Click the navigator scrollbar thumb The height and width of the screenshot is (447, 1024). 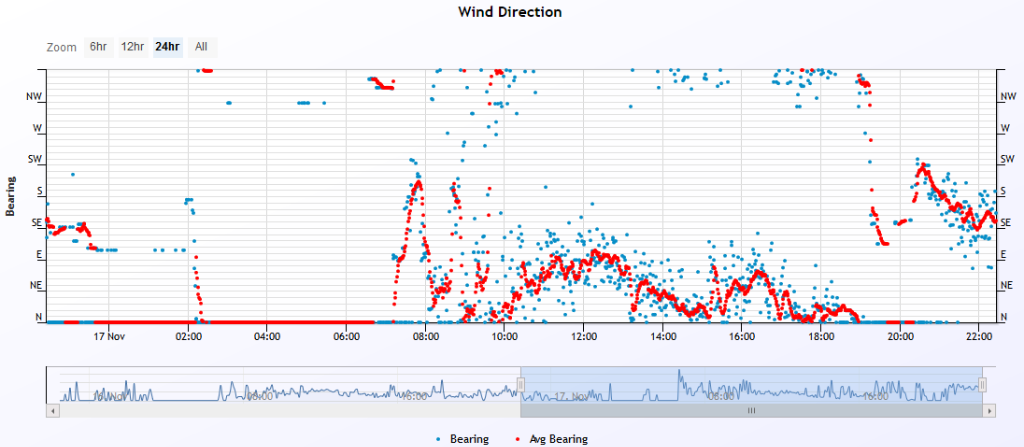(752, 411)
